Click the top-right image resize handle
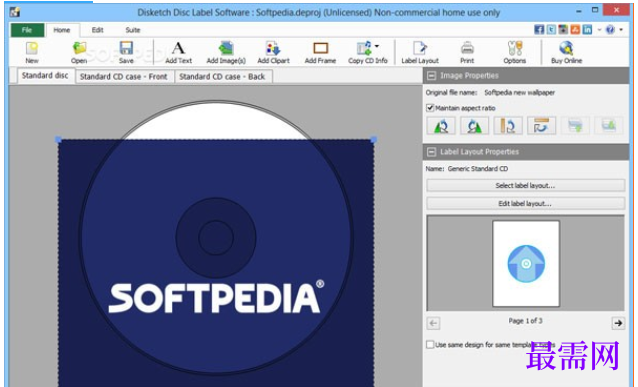Screen dimensions: 638x387 coord(374,140)
